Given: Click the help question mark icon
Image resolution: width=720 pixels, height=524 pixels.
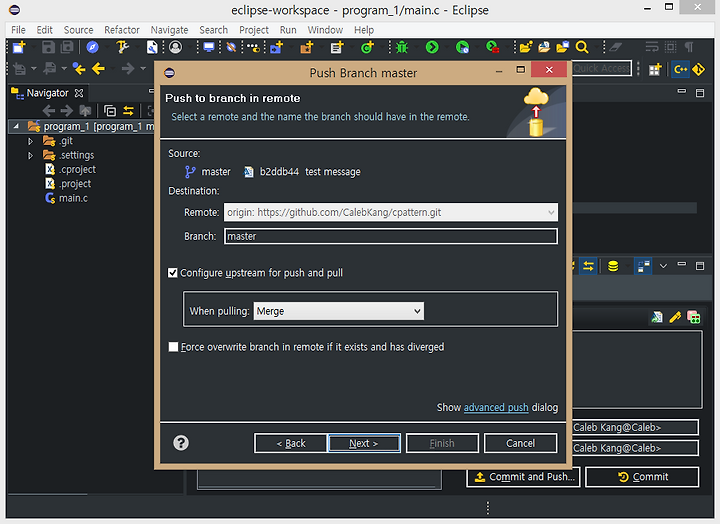Looking at the screenshot, I should (181, 443).
